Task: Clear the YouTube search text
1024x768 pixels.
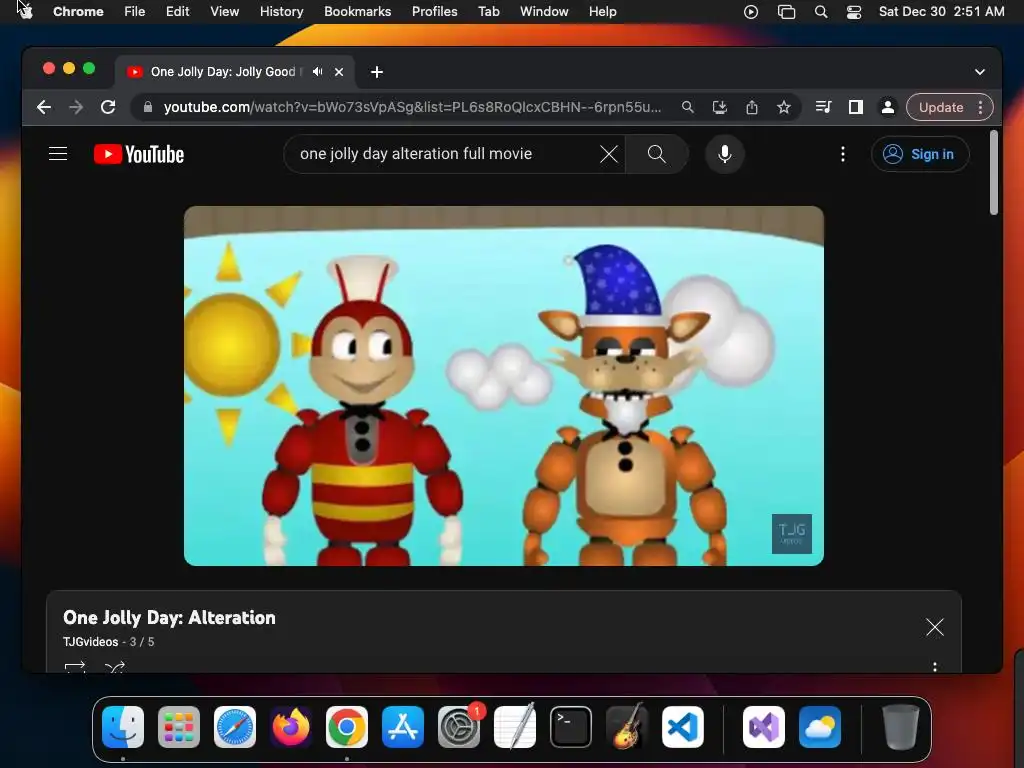Action: (x=609, y=154)
